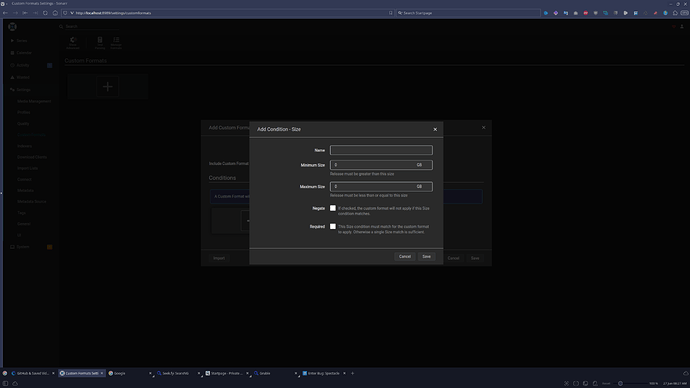Click the Maximum Size field

[381, 187]
